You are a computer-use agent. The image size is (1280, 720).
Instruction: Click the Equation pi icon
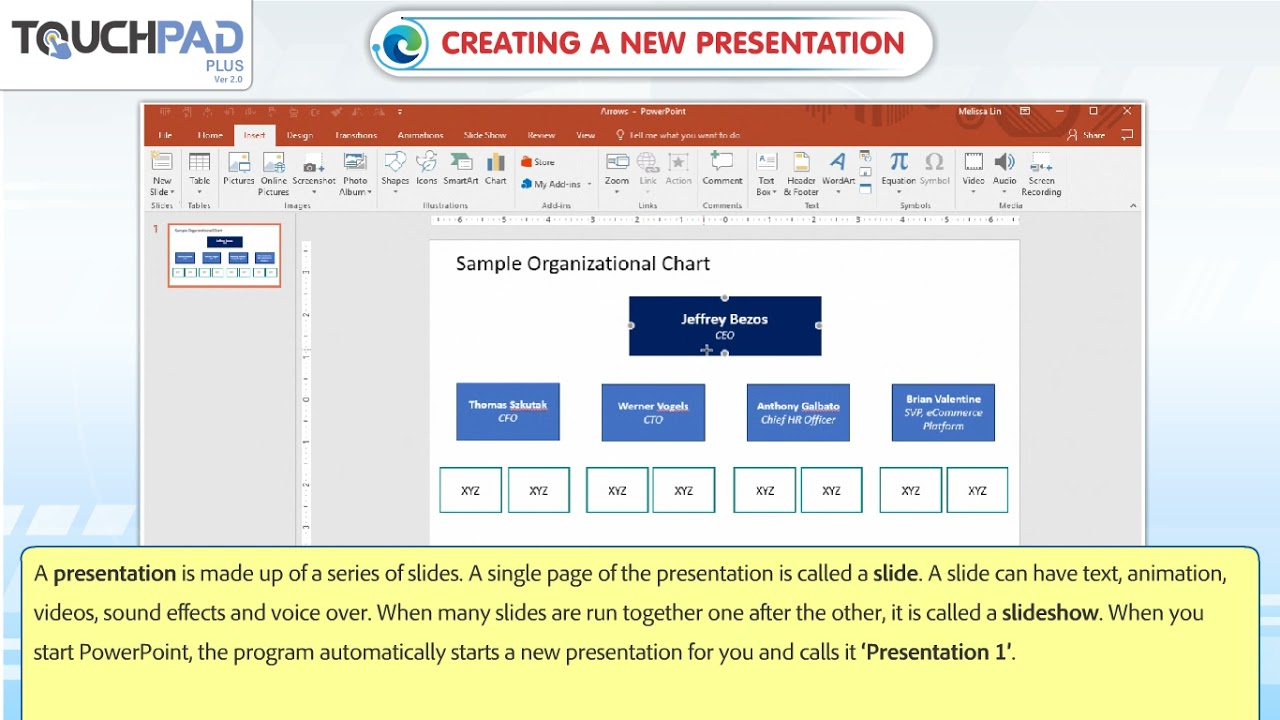(898, 162)
